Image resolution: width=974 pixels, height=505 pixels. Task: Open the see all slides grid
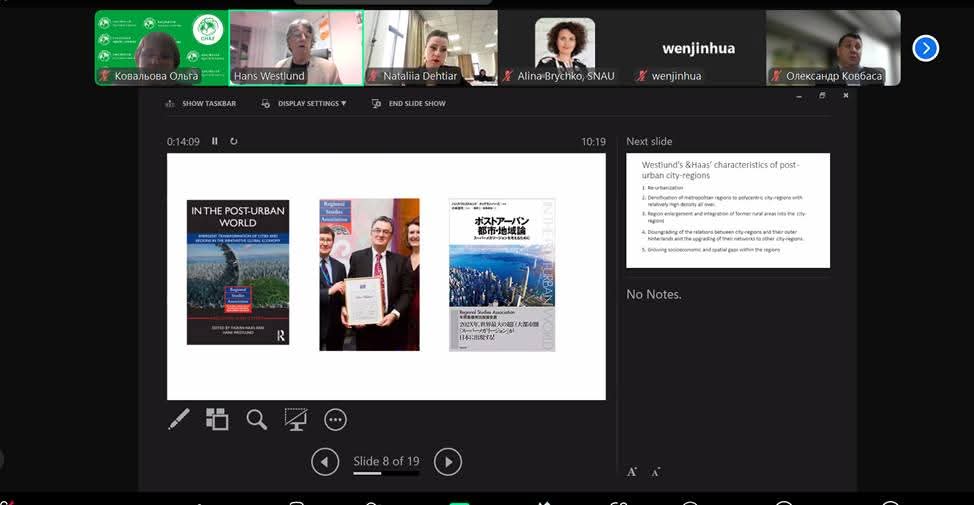(217, 419)
